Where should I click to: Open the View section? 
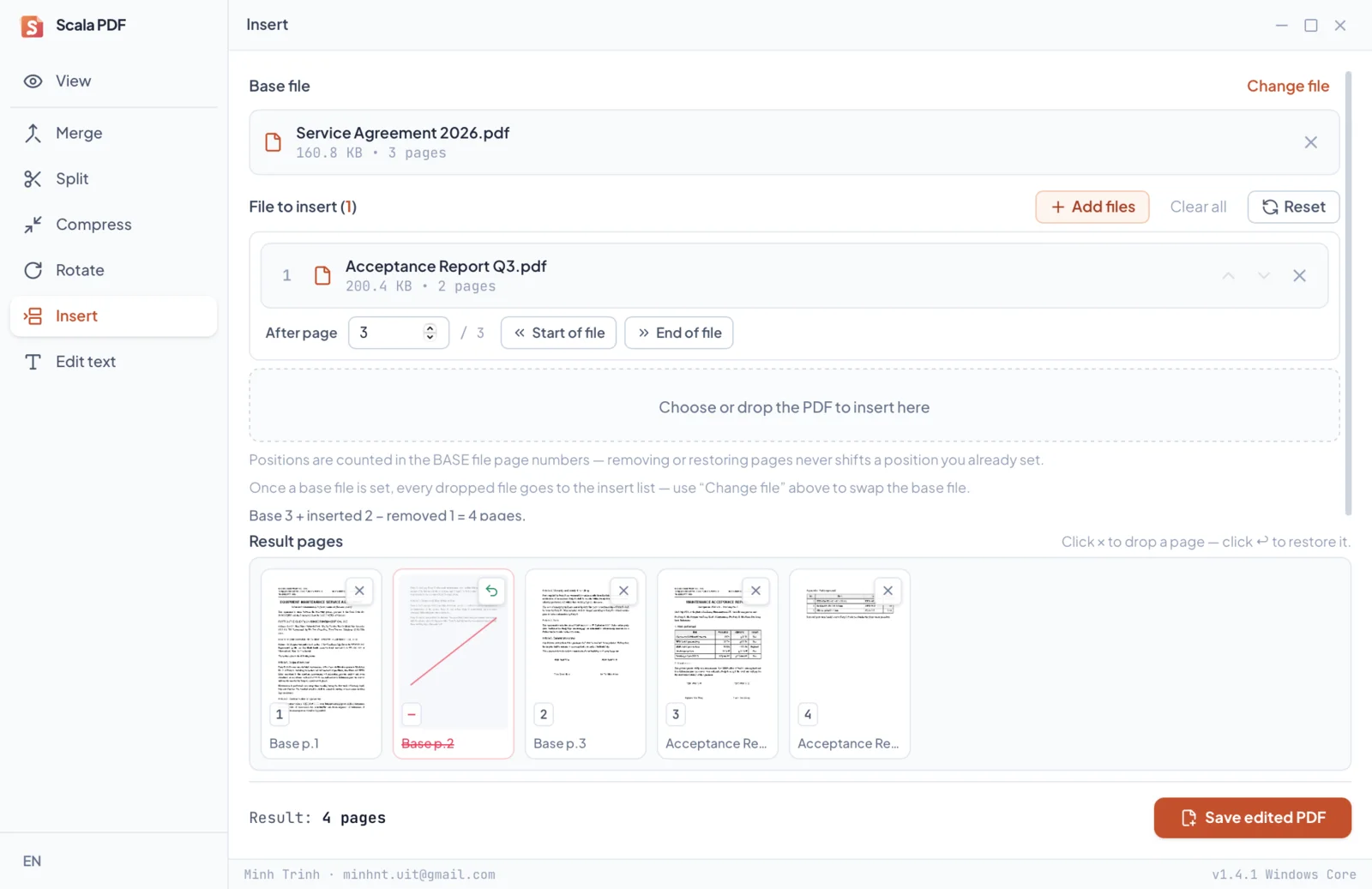click(113, 81)
